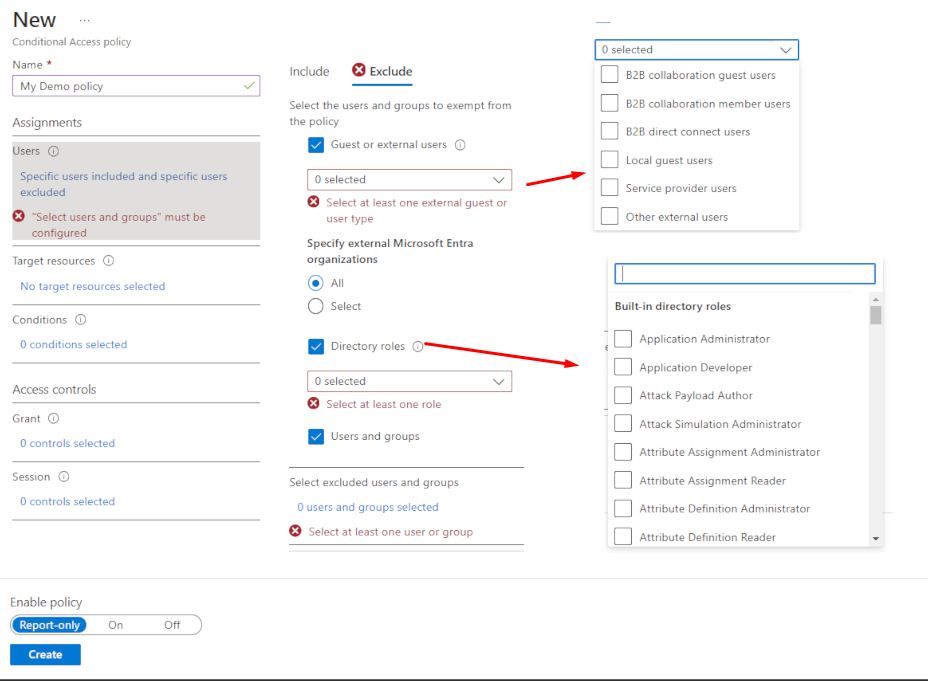Switch to the Include tab

(x=309, y=71)
